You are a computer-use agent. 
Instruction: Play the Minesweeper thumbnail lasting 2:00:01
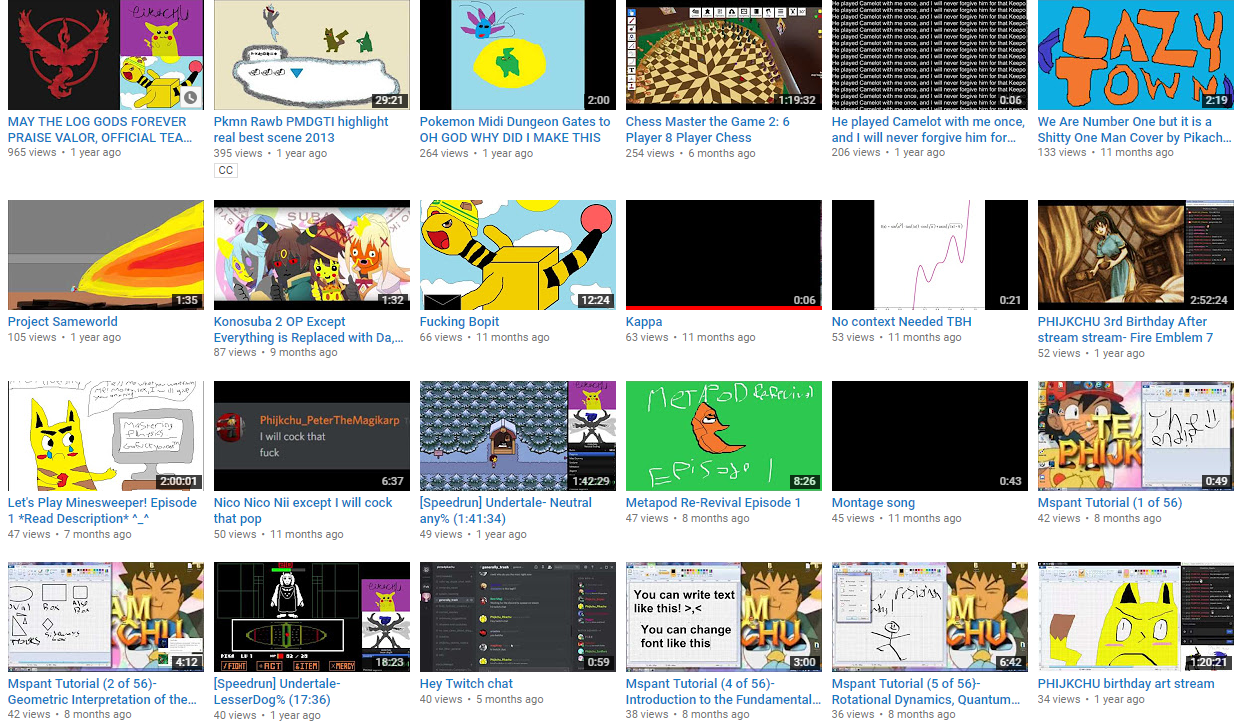[106, 436]
